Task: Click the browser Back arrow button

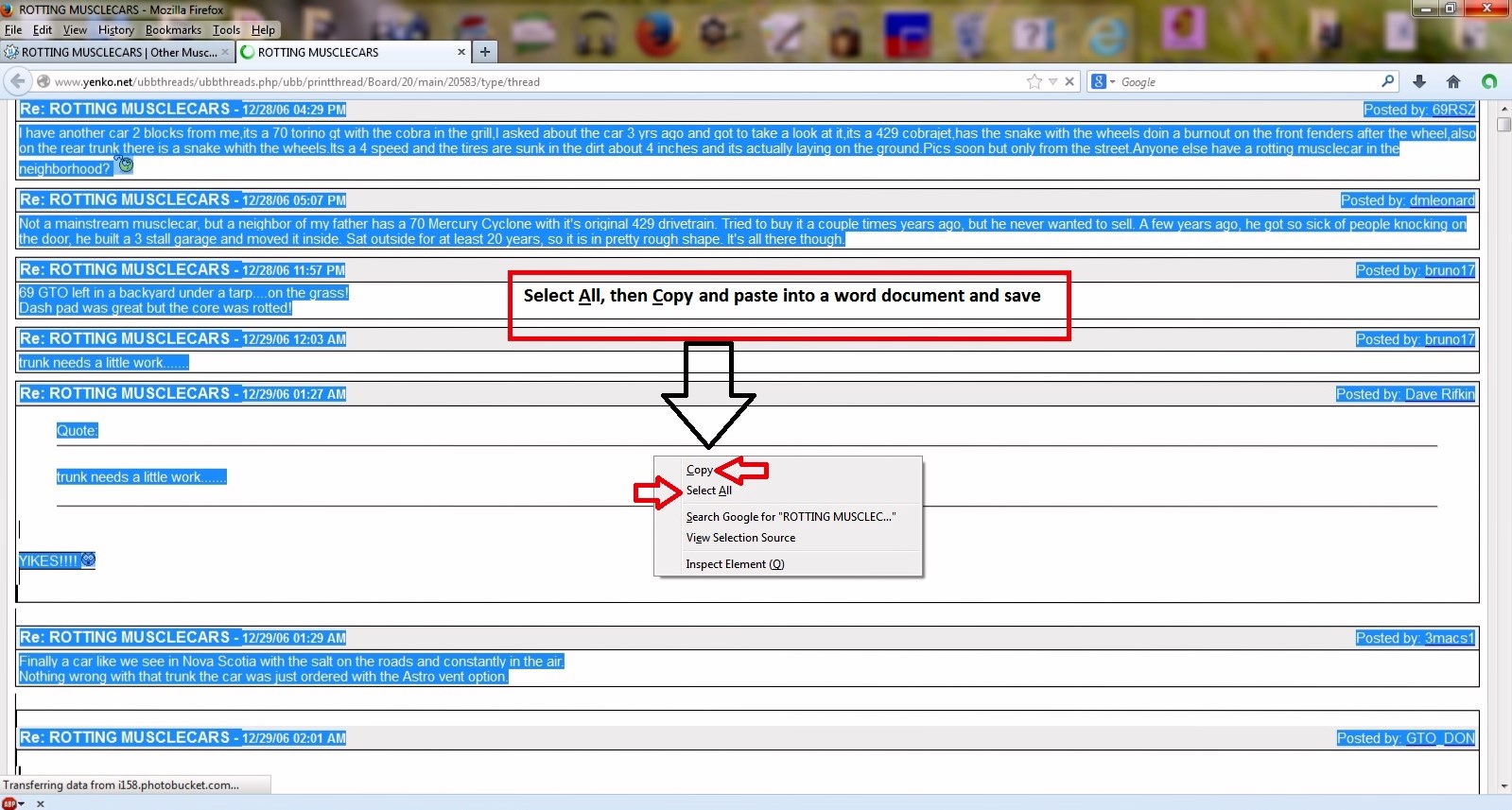Action: click(x=18, y=81)
